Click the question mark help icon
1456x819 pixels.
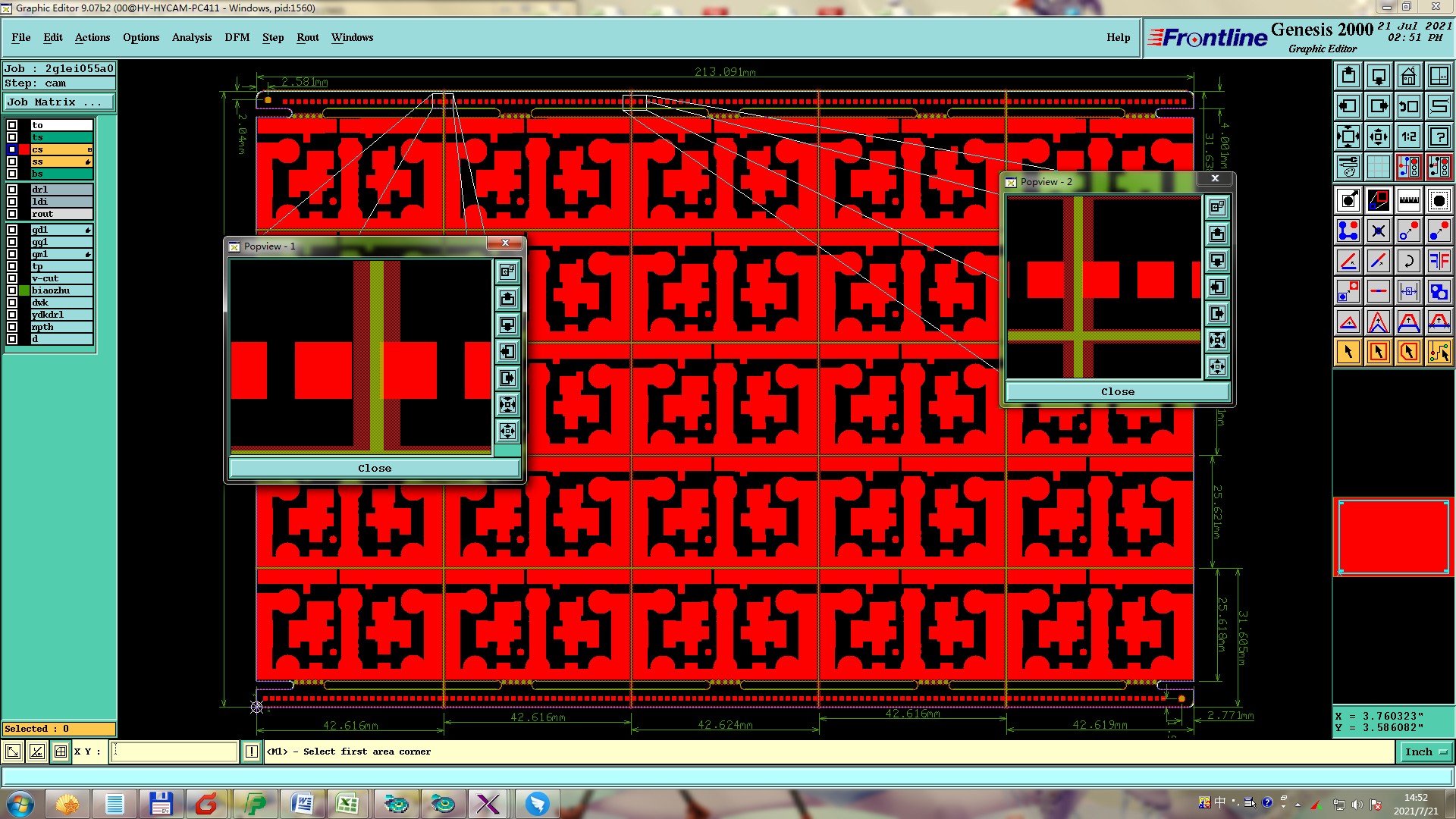1439,136
